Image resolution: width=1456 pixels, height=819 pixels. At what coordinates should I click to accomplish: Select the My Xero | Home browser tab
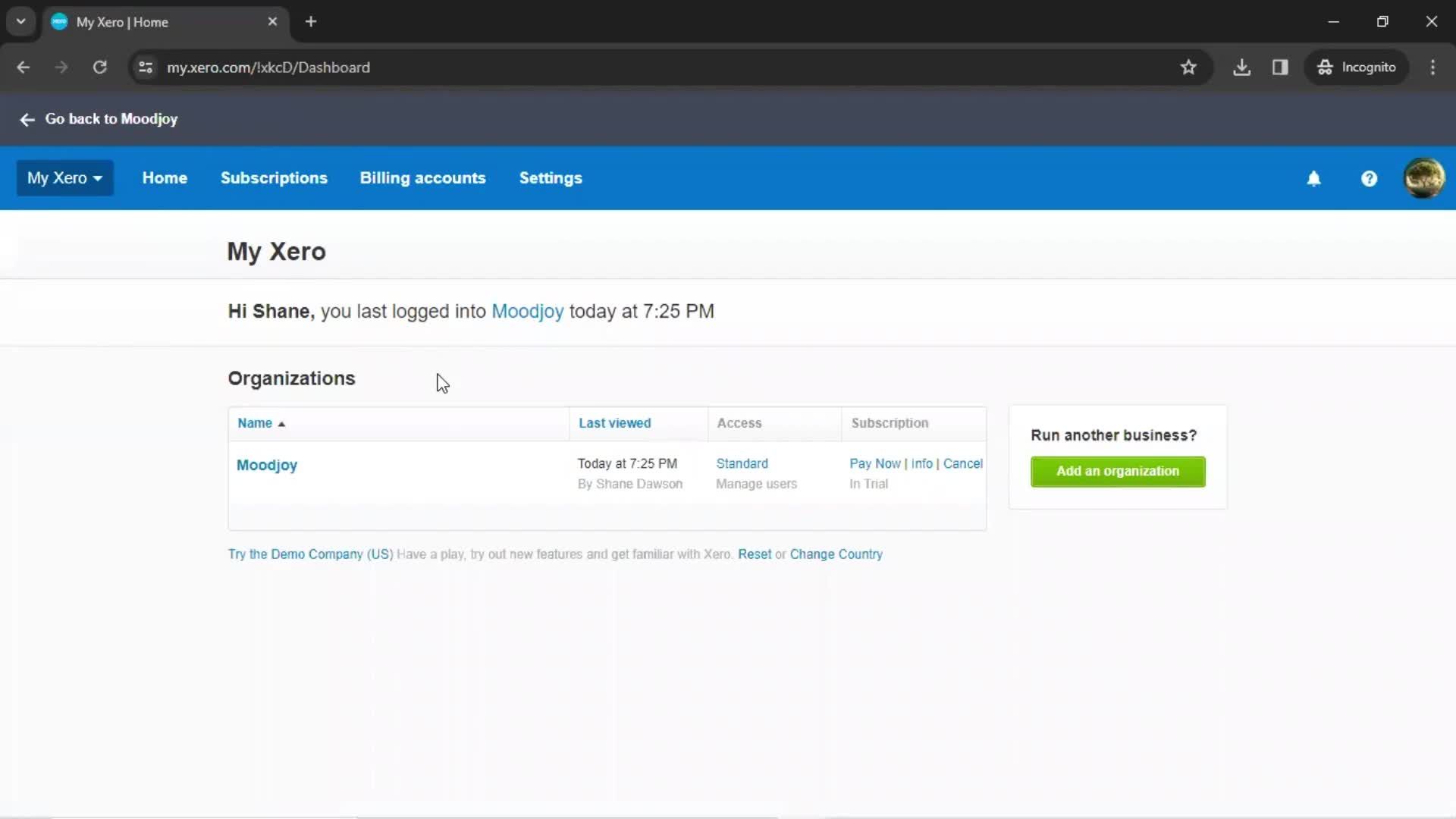click(x=165, y=22)
